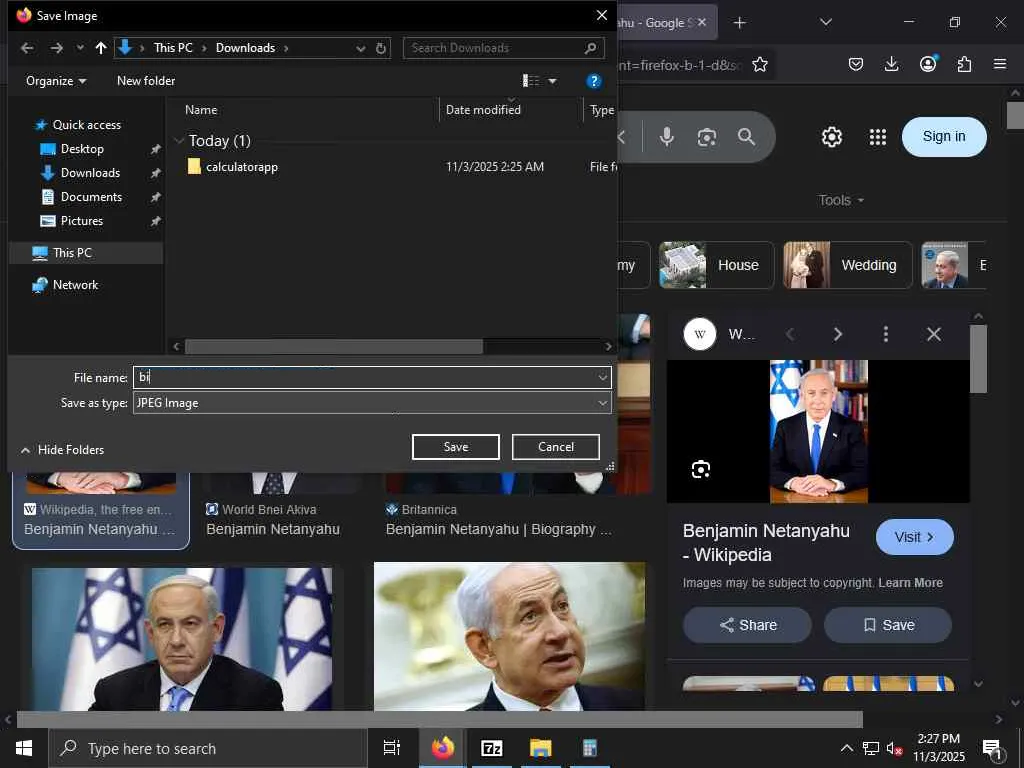Screen dimensions: 1024x768
Task: Go up one folder level
Action: tap(101, 48)
